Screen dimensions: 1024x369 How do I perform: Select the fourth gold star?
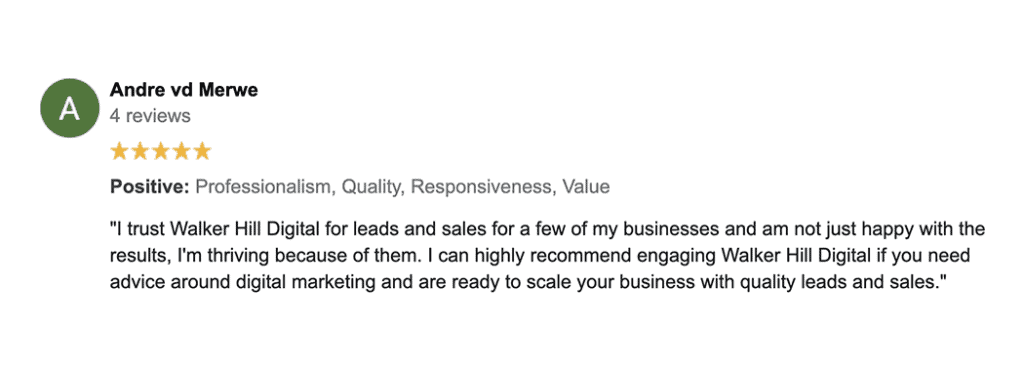182,152
